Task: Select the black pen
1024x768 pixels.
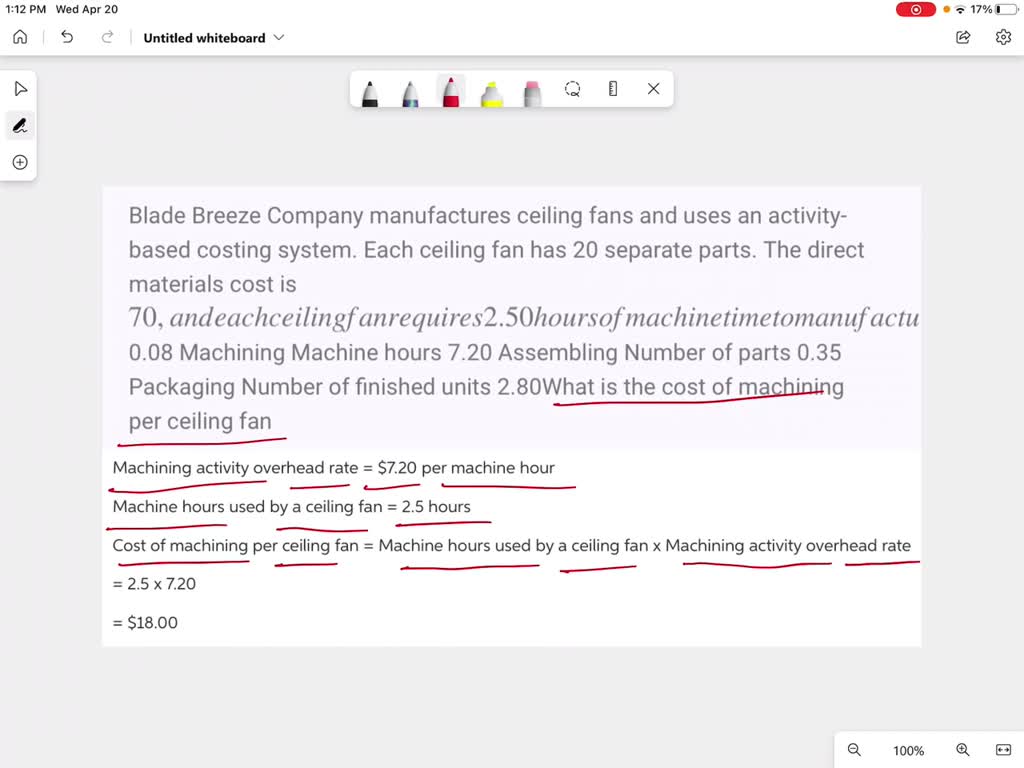Action: tap(370, 93)
